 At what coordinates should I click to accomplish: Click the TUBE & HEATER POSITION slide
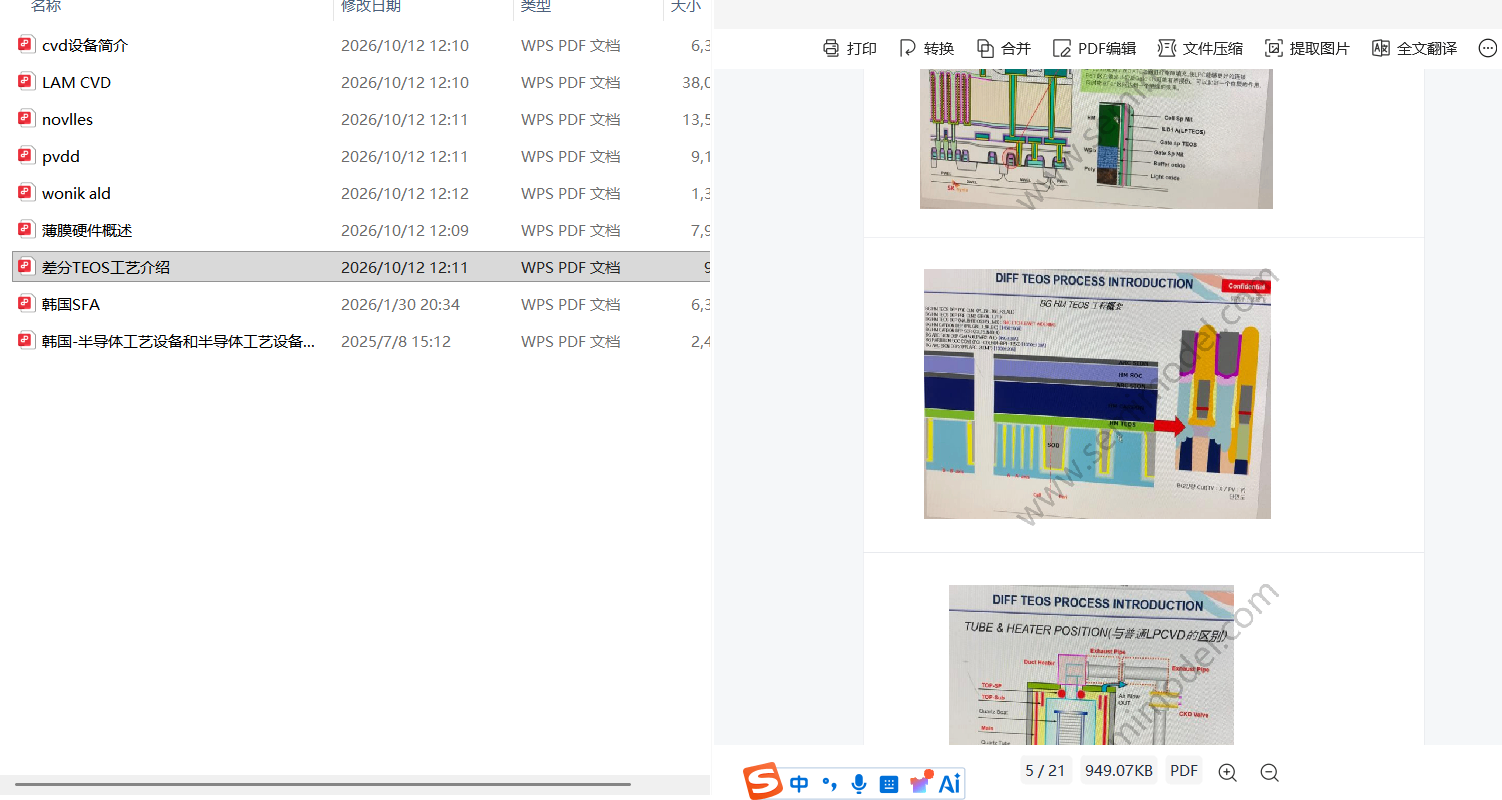click(x=1092, y=665)
